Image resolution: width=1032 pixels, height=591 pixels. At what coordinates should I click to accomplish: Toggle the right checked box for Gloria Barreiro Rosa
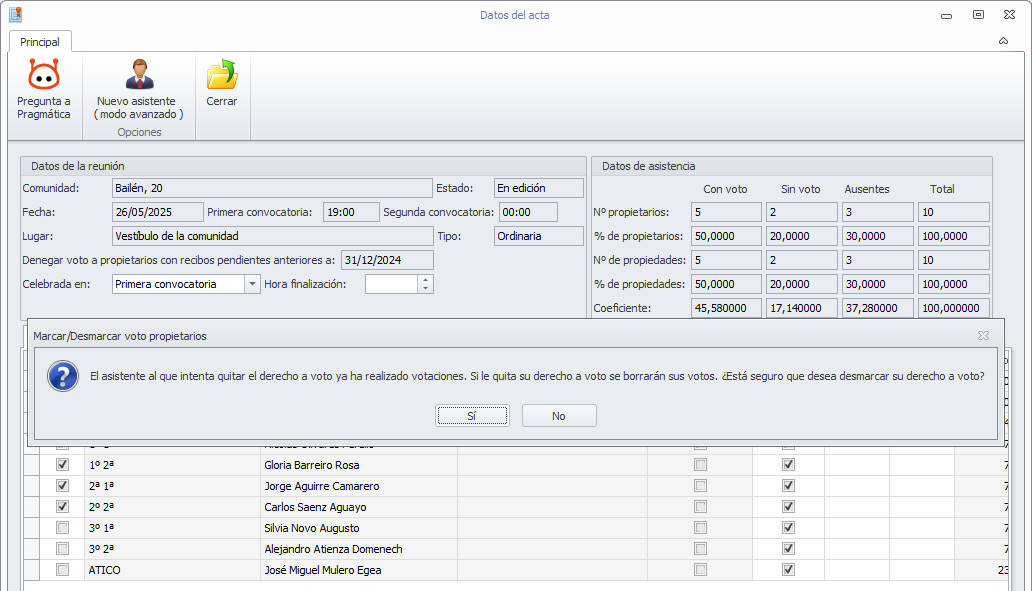pos(788,465)
